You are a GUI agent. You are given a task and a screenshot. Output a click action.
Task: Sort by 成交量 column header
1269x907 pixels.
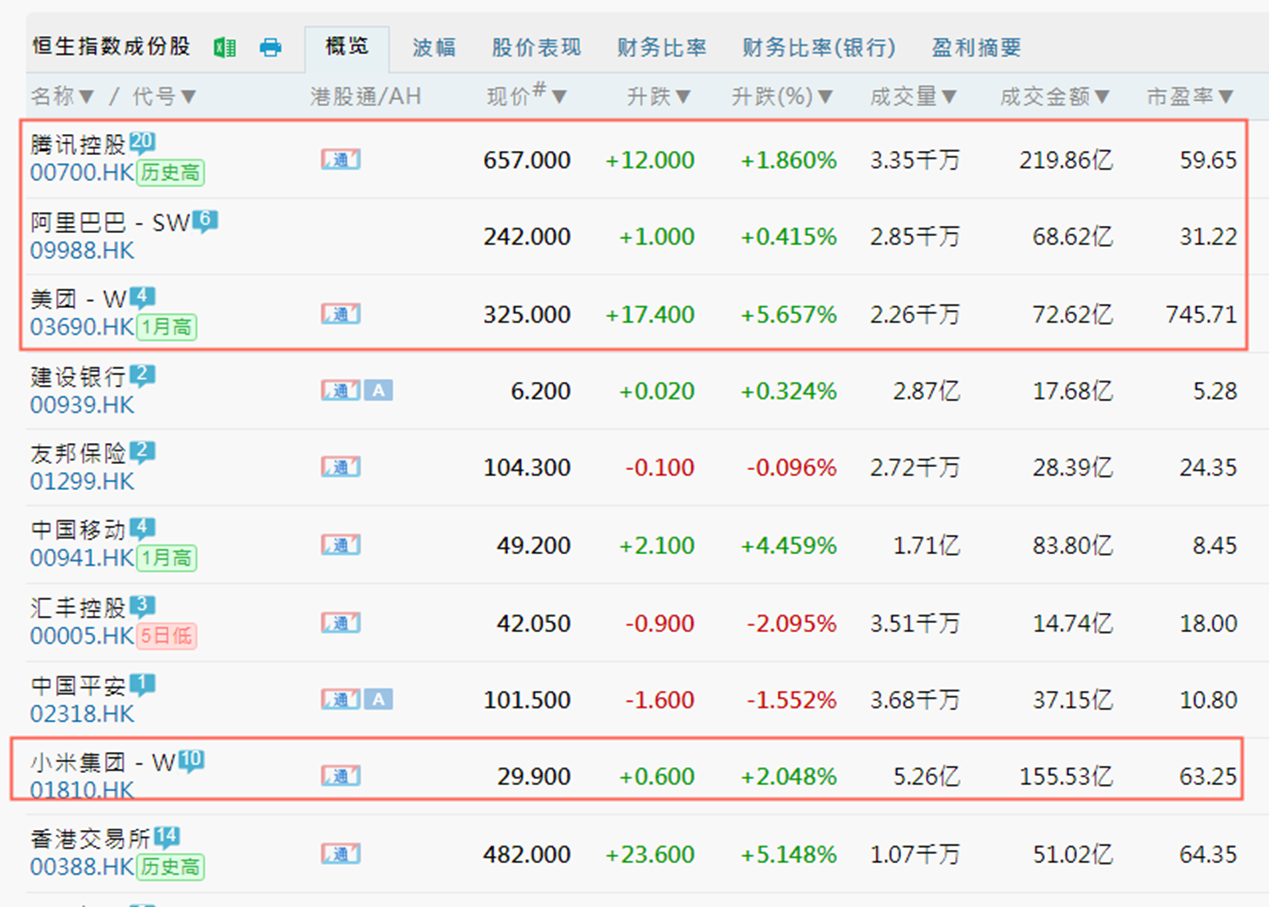pyautogui.click(x=914, y=96)
